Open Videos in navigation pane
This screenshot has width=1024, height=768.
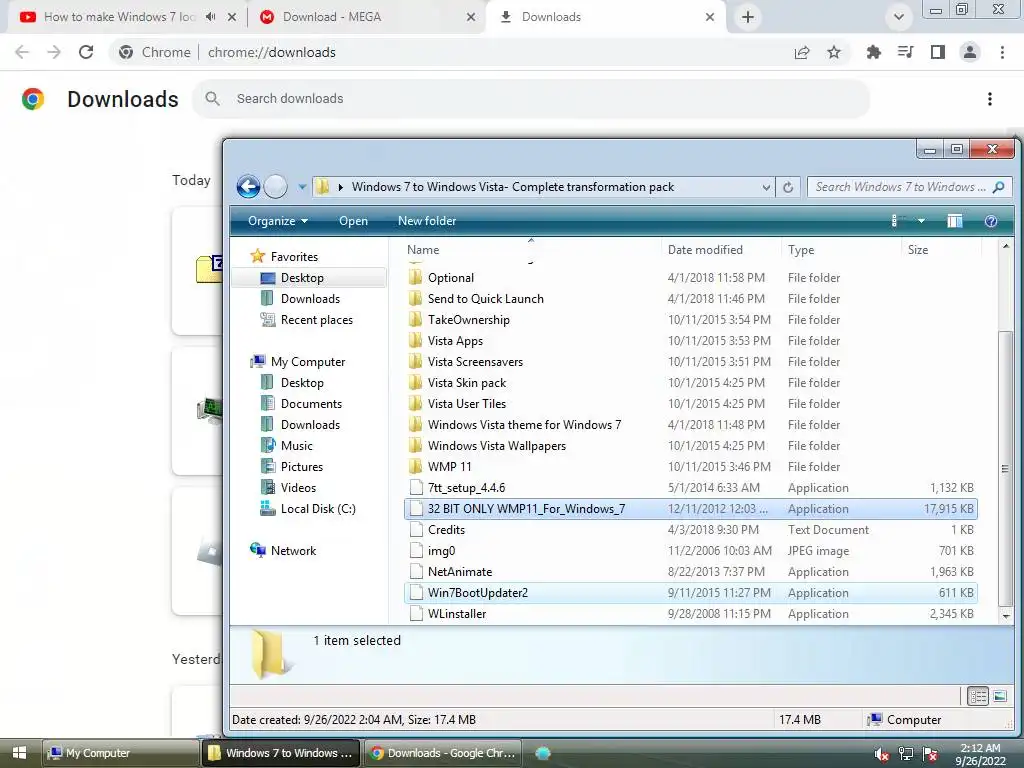pos(298,487)
